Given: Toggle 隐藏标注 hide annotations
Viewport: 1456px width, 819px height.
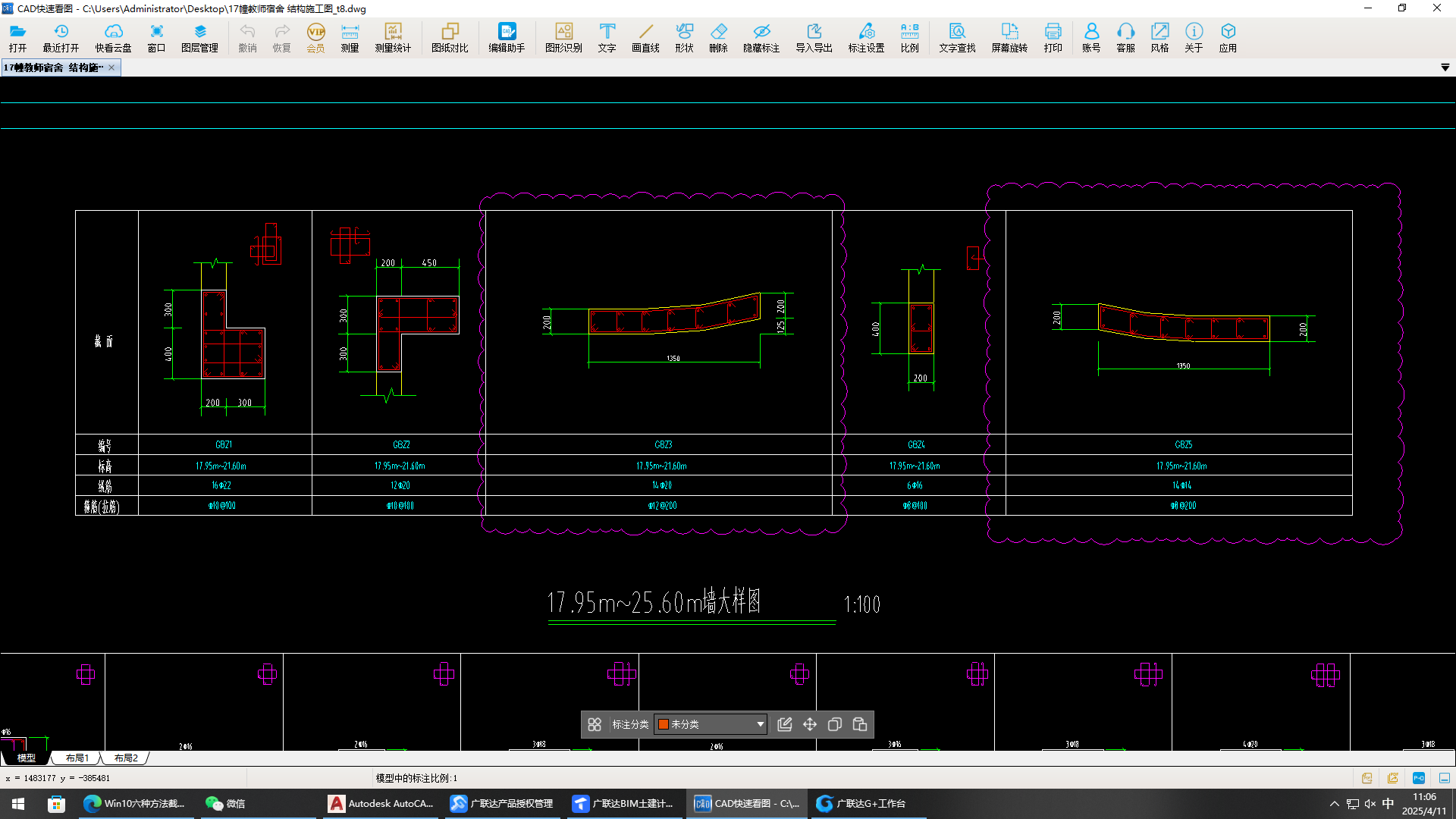Looking at the screenshot, I should click(x=761, y=37).
